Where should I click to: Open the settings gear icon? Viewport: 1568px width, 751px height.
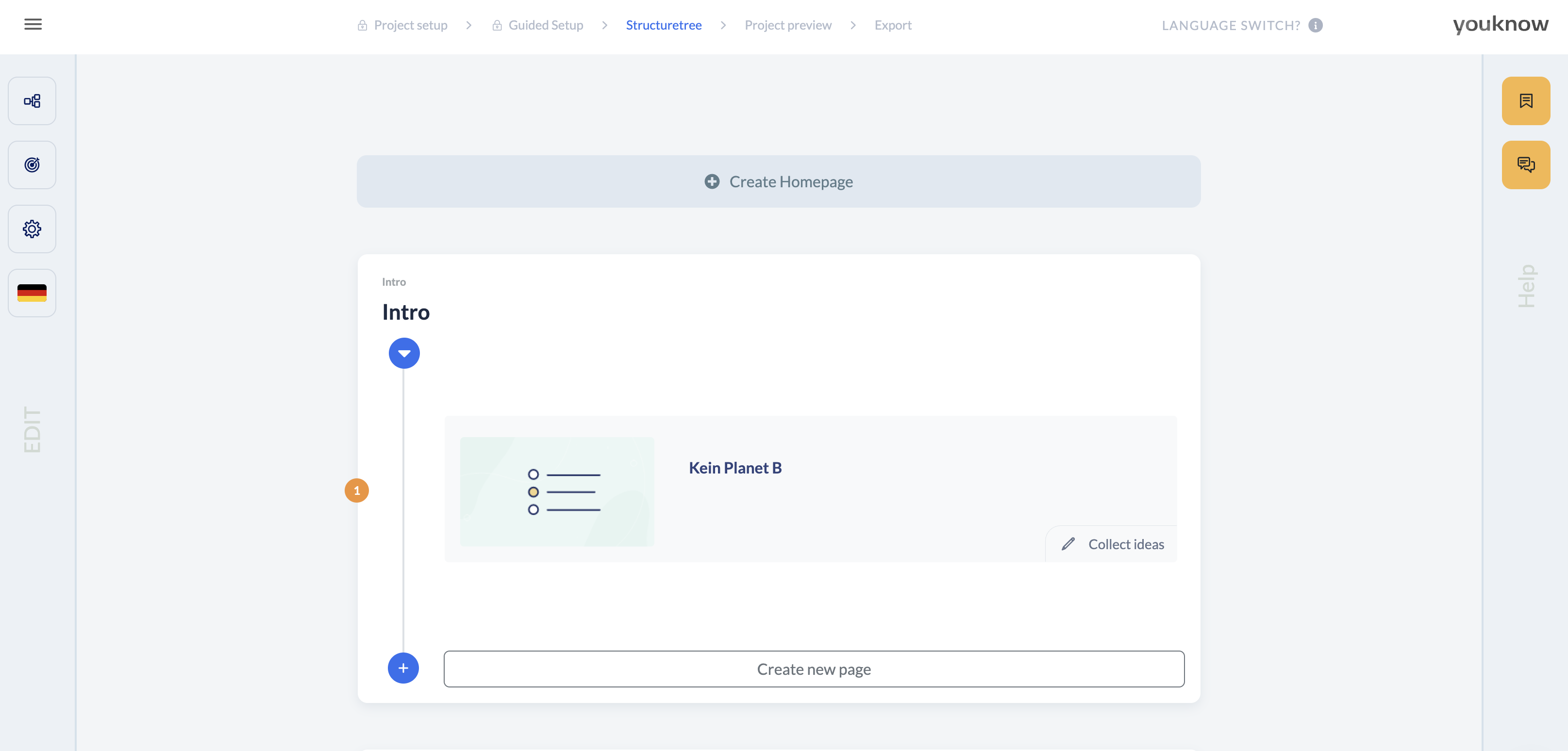32,229
